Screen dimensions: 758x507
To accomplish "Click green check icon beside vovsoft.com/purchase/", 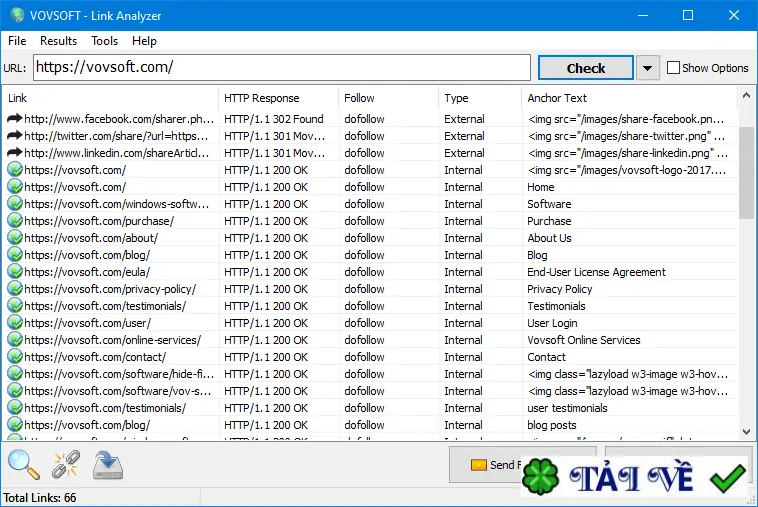I will pos(15,221).
